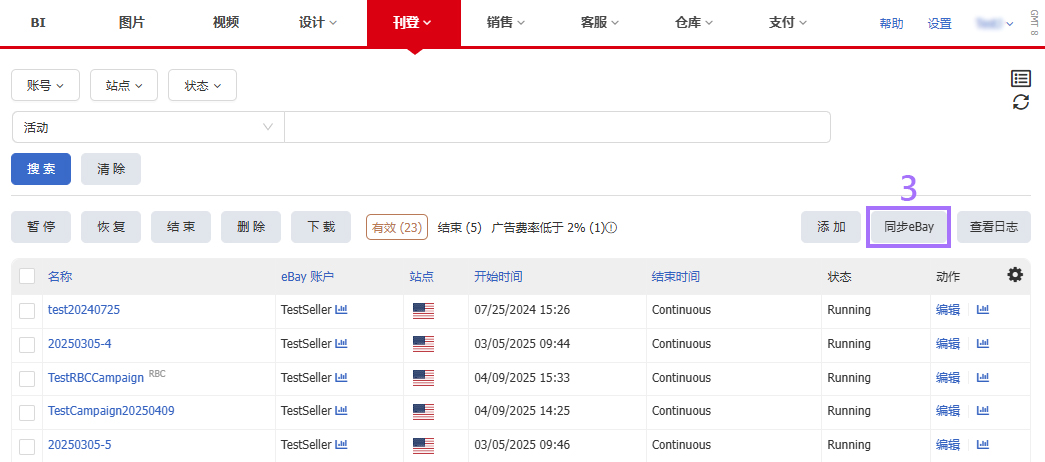Image resolution: width=1045 pixels, height=462 pixels.
Task: Click the list view icon at top right
Action: tap(1020, 79)
